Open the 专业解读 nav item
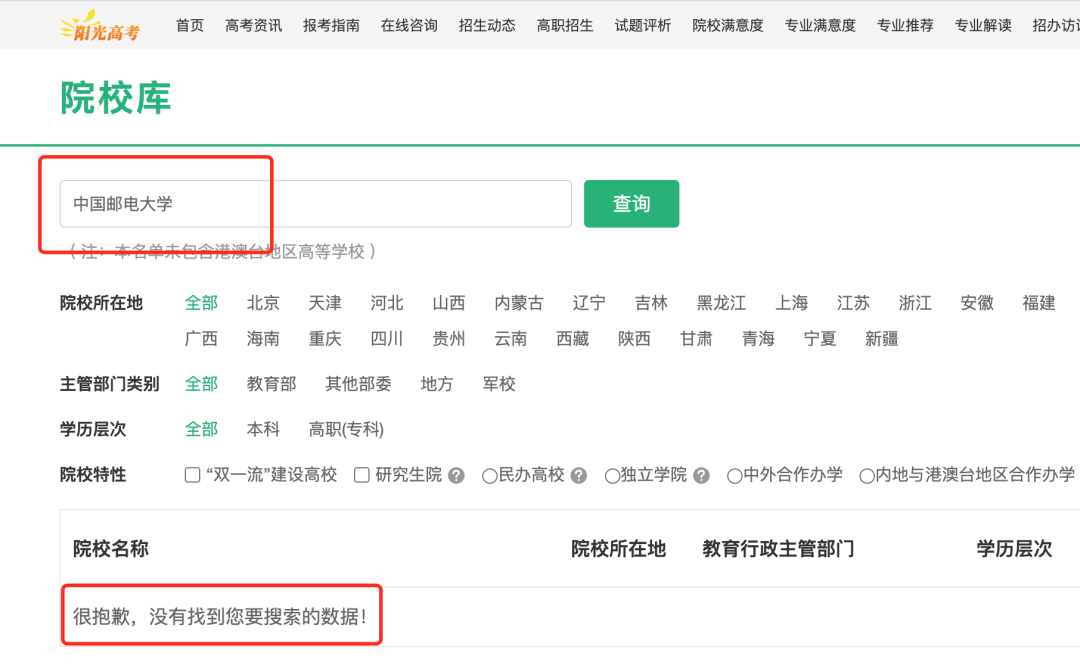 (983, 25)
